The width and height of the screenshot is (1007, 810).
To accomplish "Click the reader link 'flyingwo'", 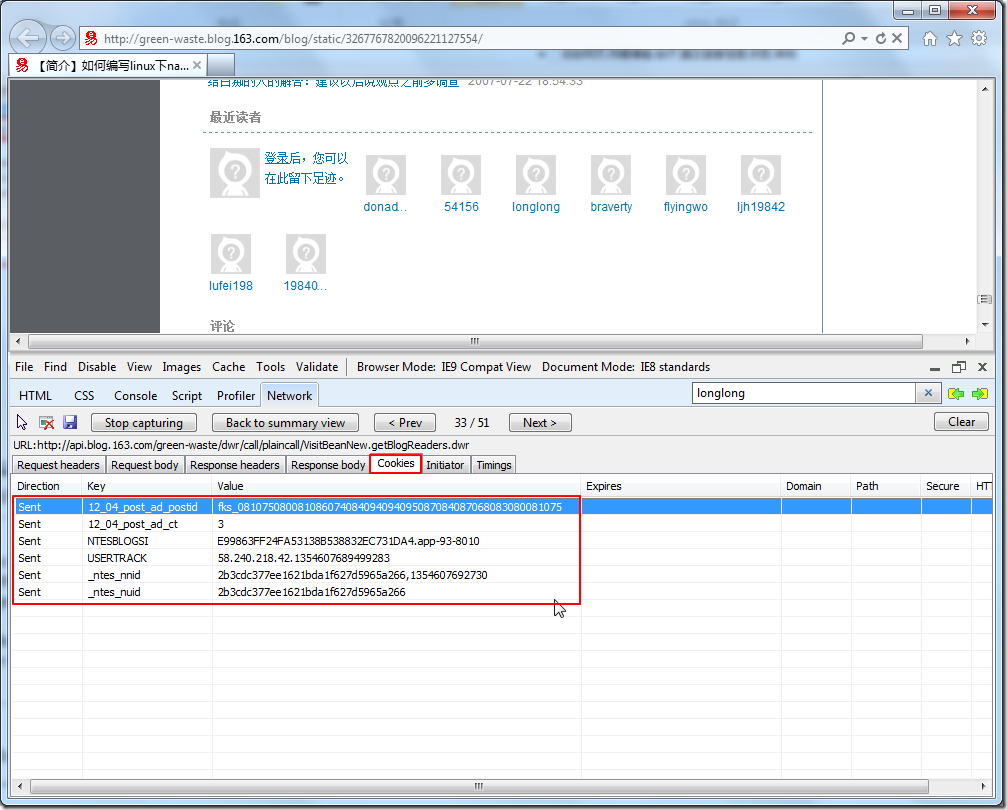I will [x=685, y=207].
